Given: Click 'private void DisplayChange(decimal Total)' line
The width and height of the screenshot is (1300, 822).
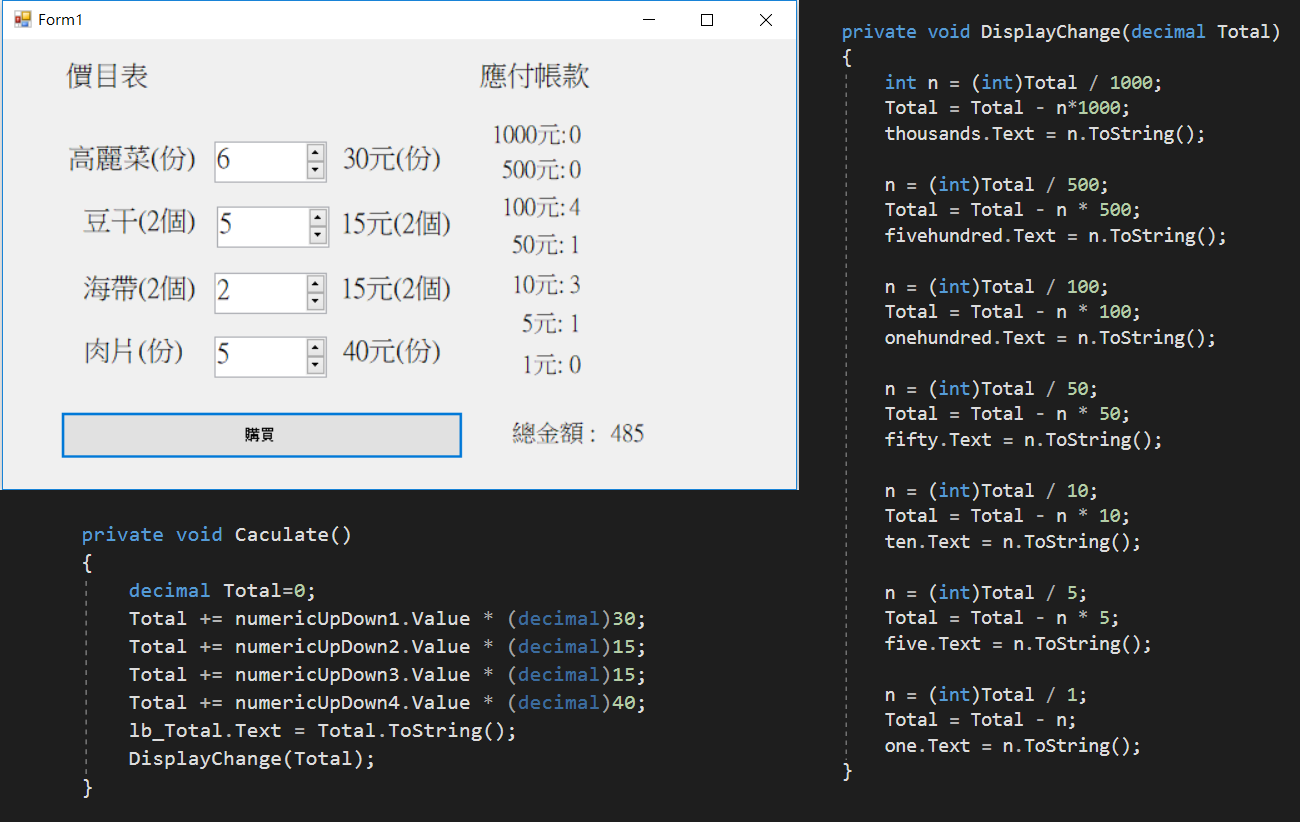Looking at the screenshot, I should (1061, 32).
